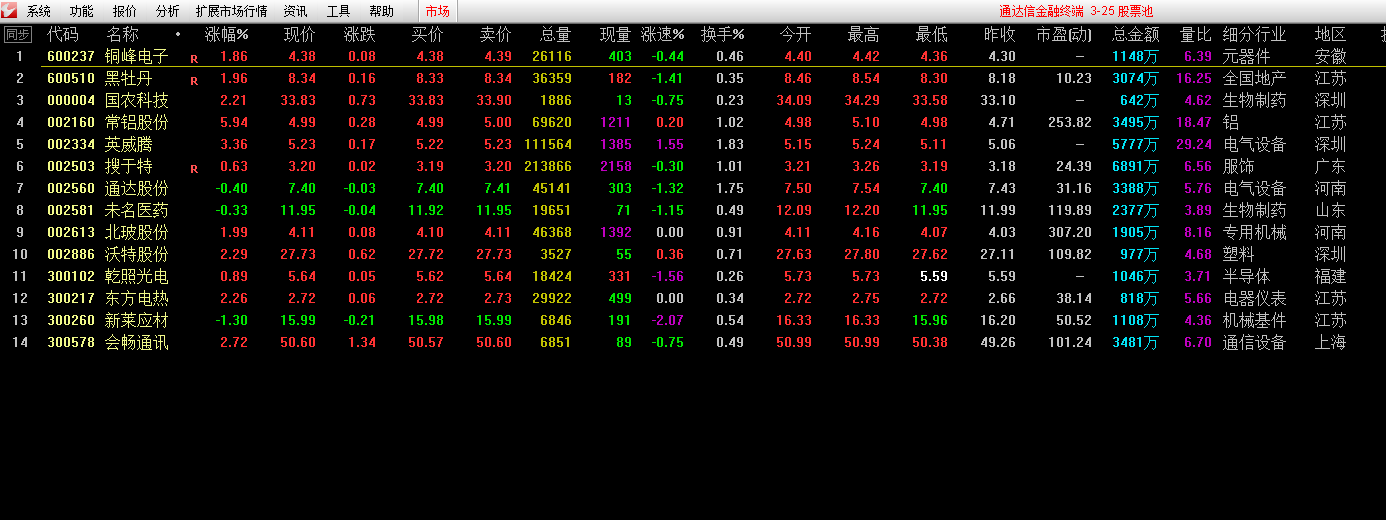Screen dimensions: 1386x520
Task: Click 总金额 value 6891万
Action: pyautogui.click(x=1135, y=166)
